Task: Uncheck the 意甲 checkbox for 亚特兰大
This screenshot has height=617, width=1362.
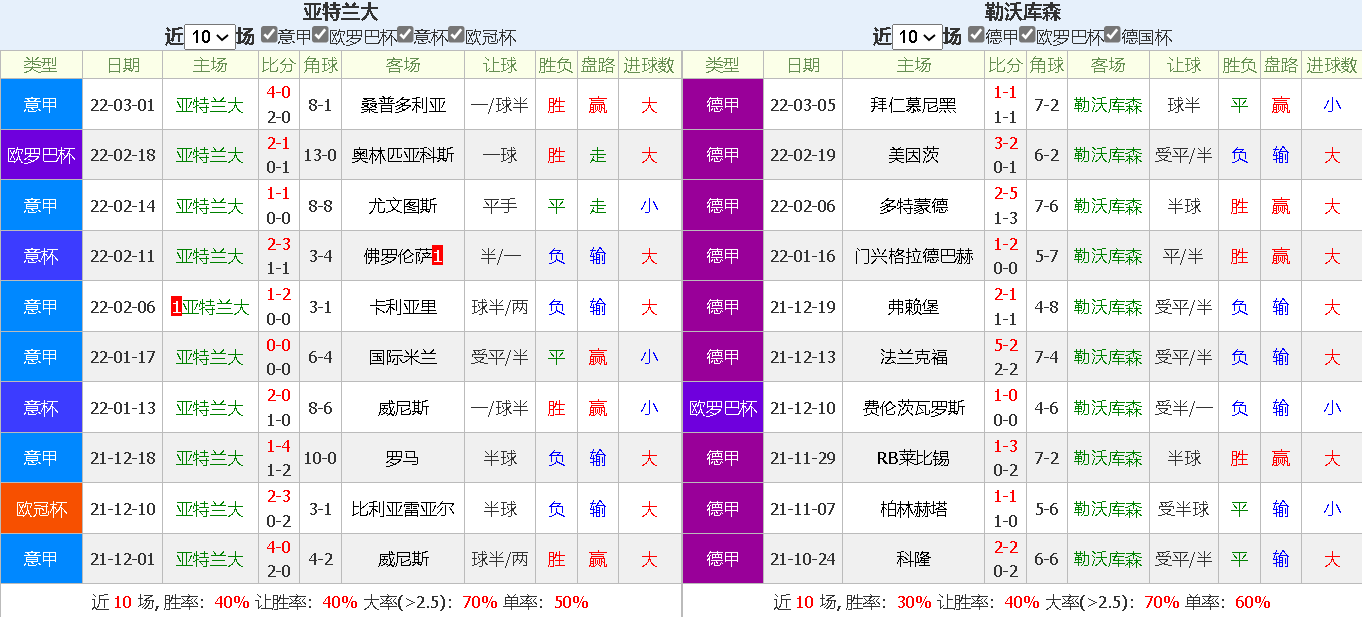Action: click(269, 34)
